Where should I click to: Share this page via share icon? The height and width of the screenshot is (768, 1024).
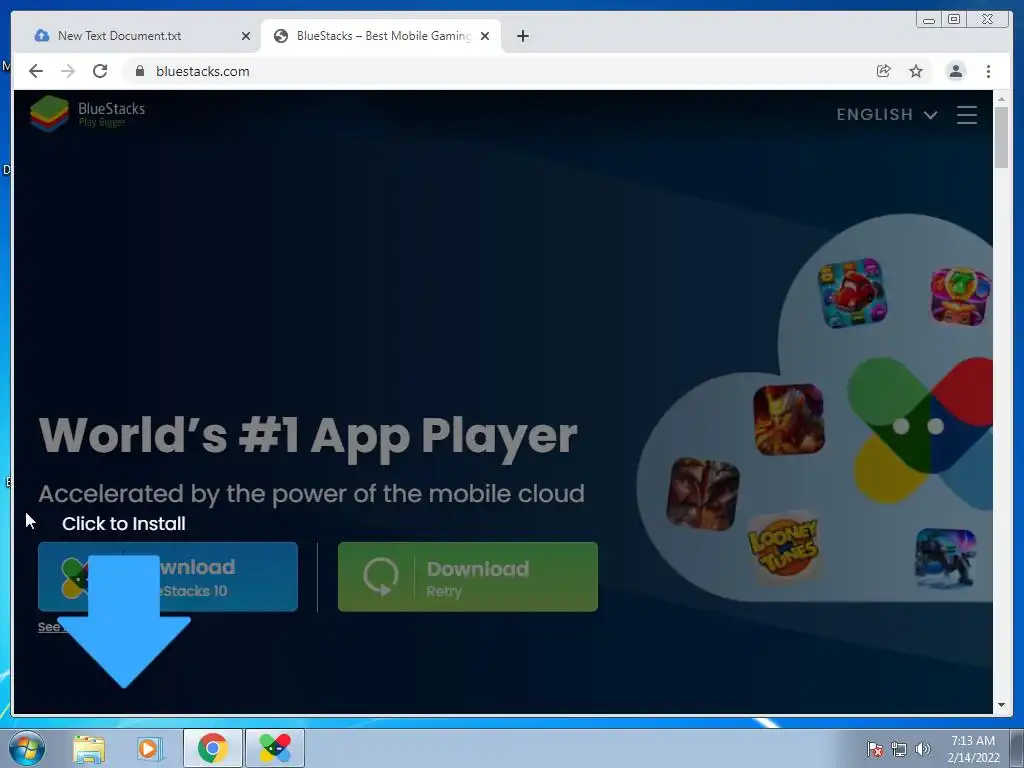884,71
